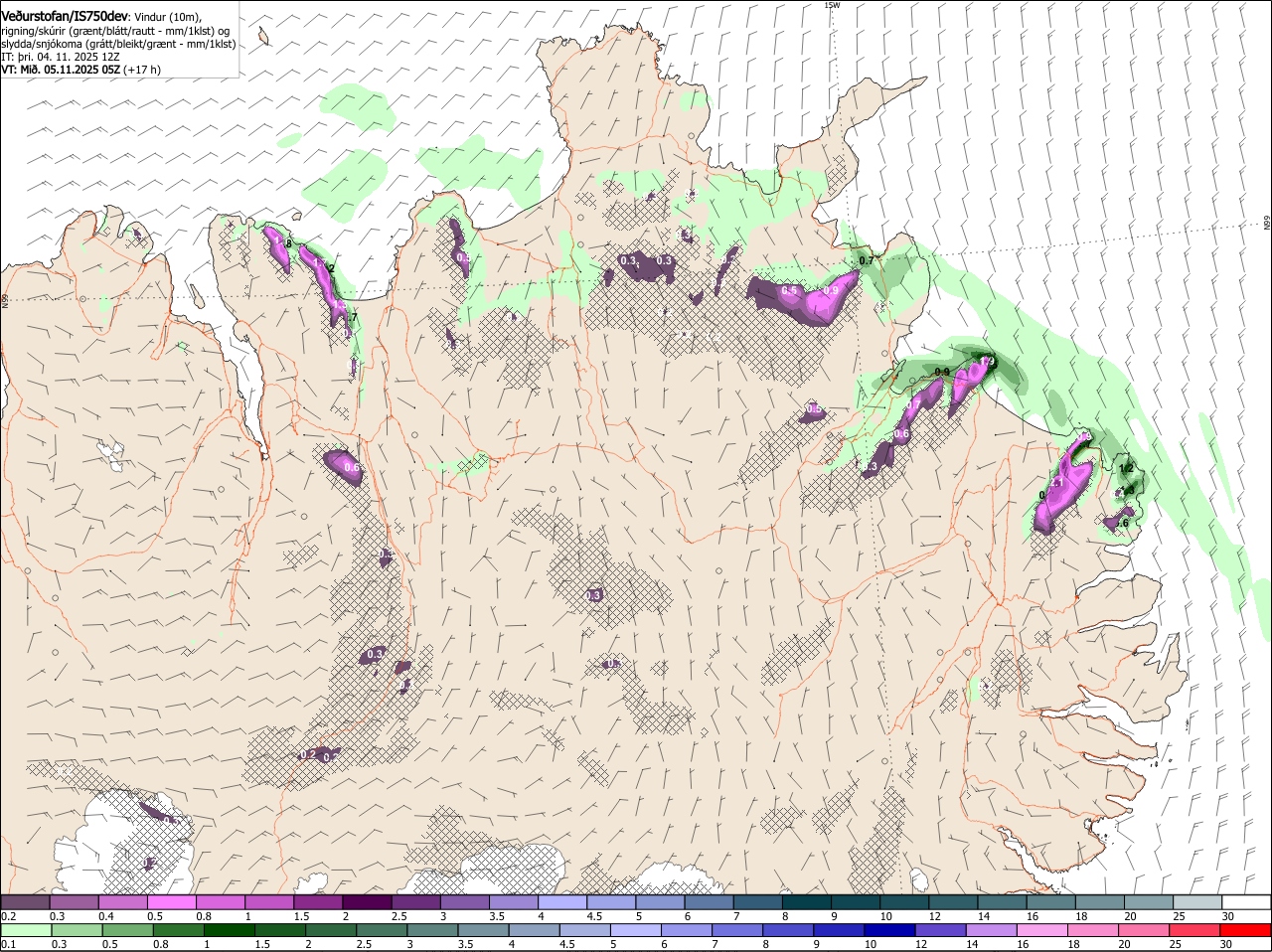Pick top legend swatch between 10 and 12
The image size is (1272, 952).
[x=904, y=902]
